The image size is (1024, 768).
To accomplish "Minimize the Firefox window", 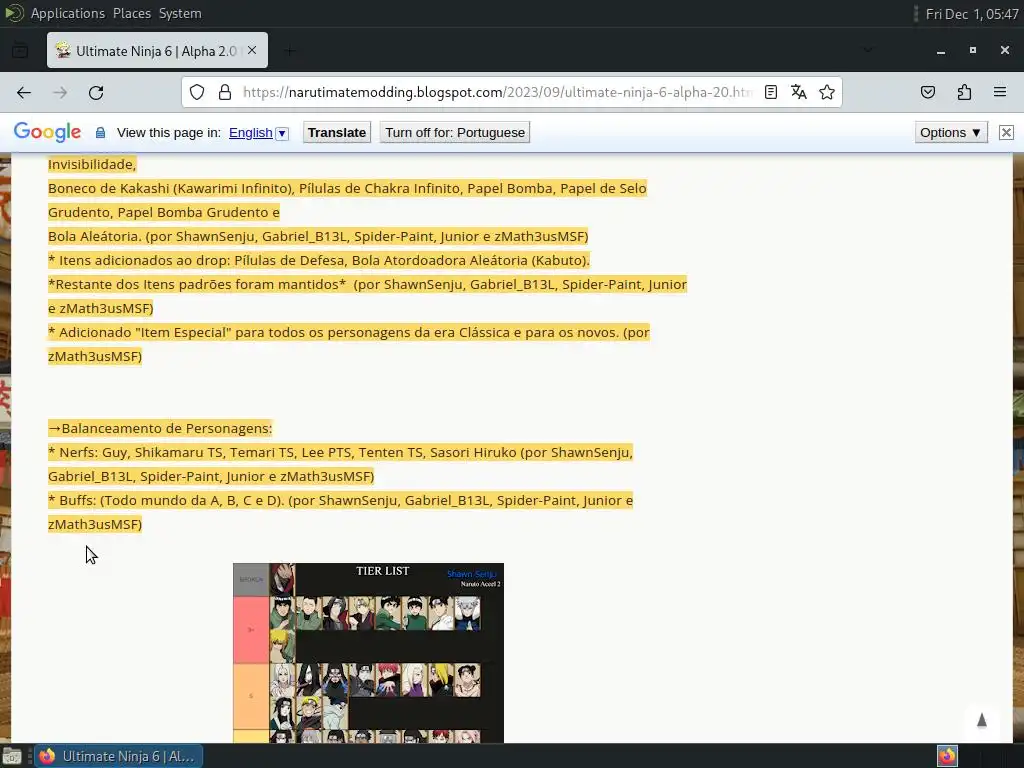I will click(x=940, y=50).
